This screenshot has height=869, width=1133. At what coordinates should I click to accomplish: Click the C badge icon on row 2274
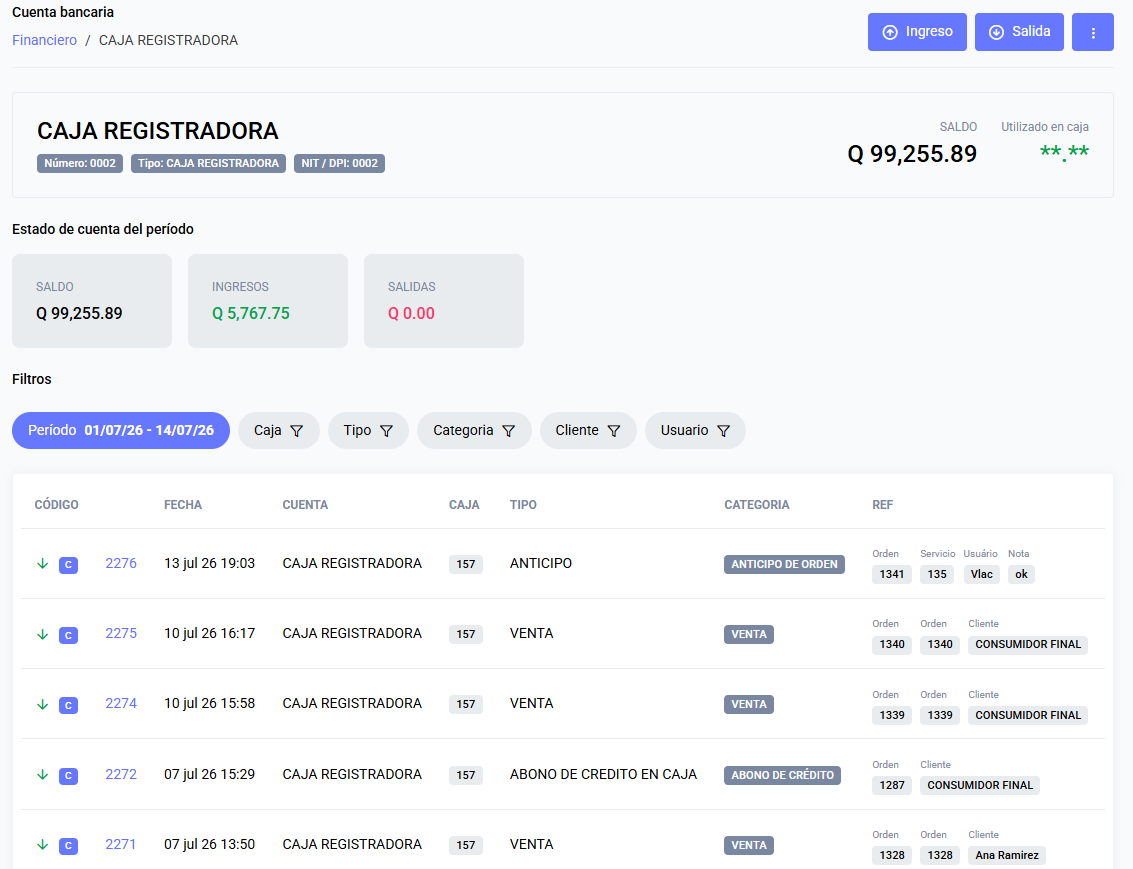pos(69,705)
